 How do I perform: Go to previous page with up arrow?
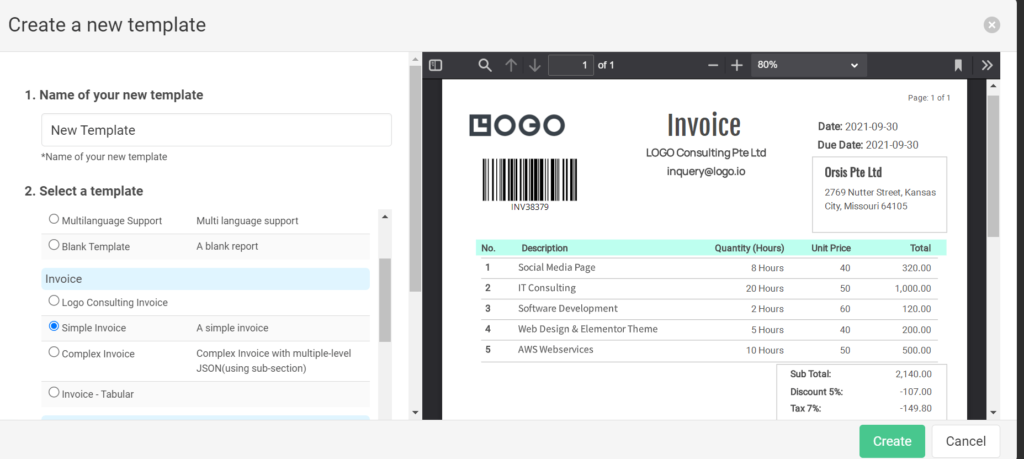click(x=511, y=65)
